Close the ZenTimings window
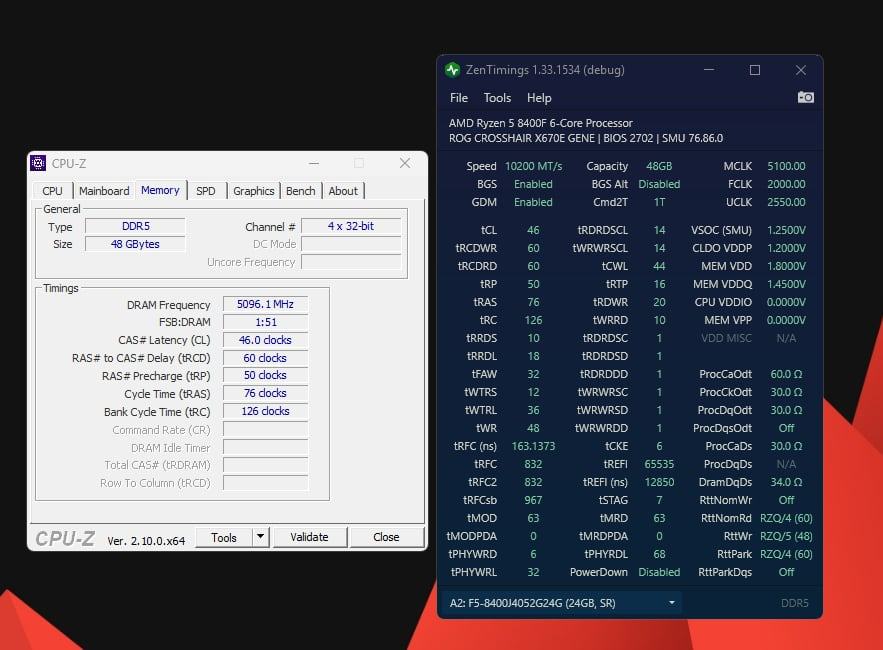Viewport: 883px width, 650px height. pos(801,70)
